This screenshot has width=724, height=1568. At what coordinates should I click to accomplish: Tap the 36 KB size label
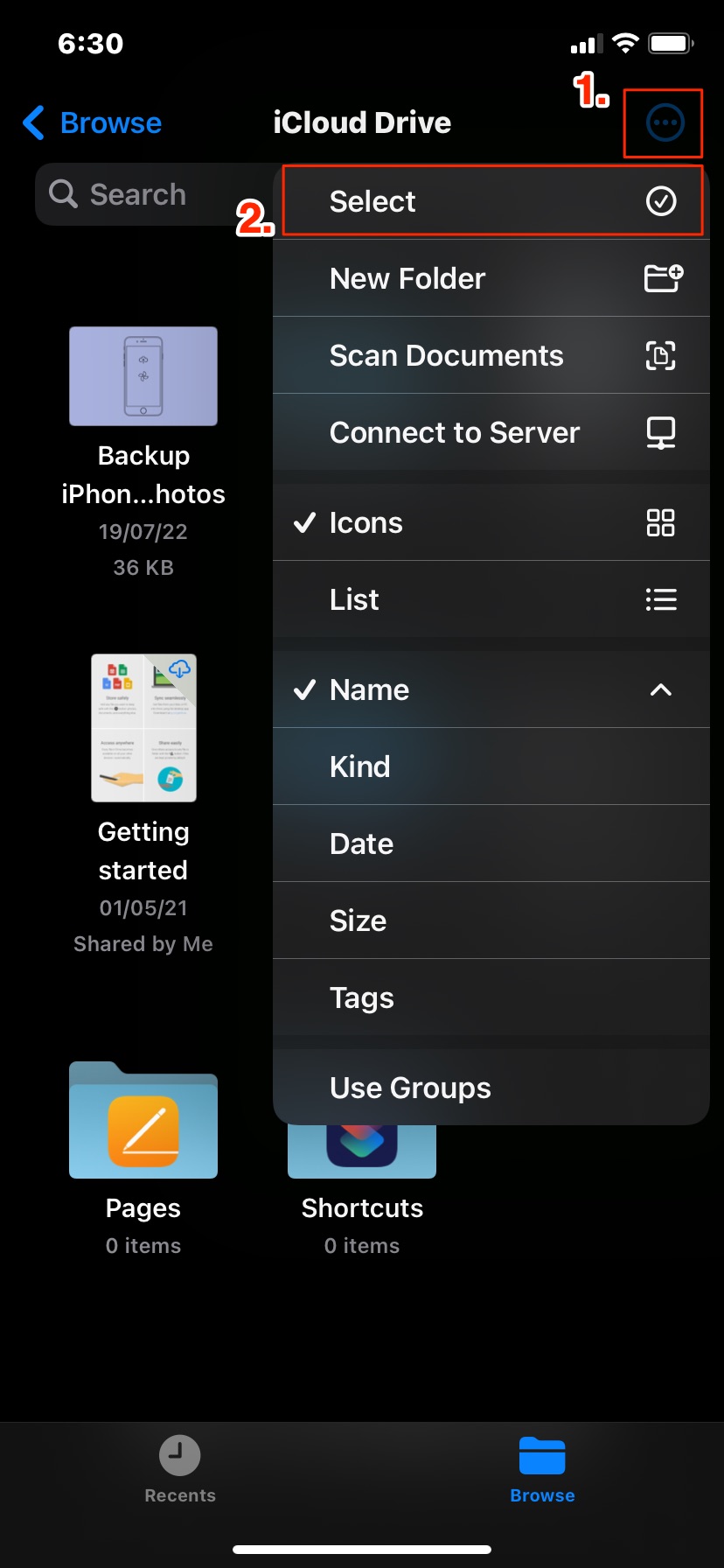point(143,568)
